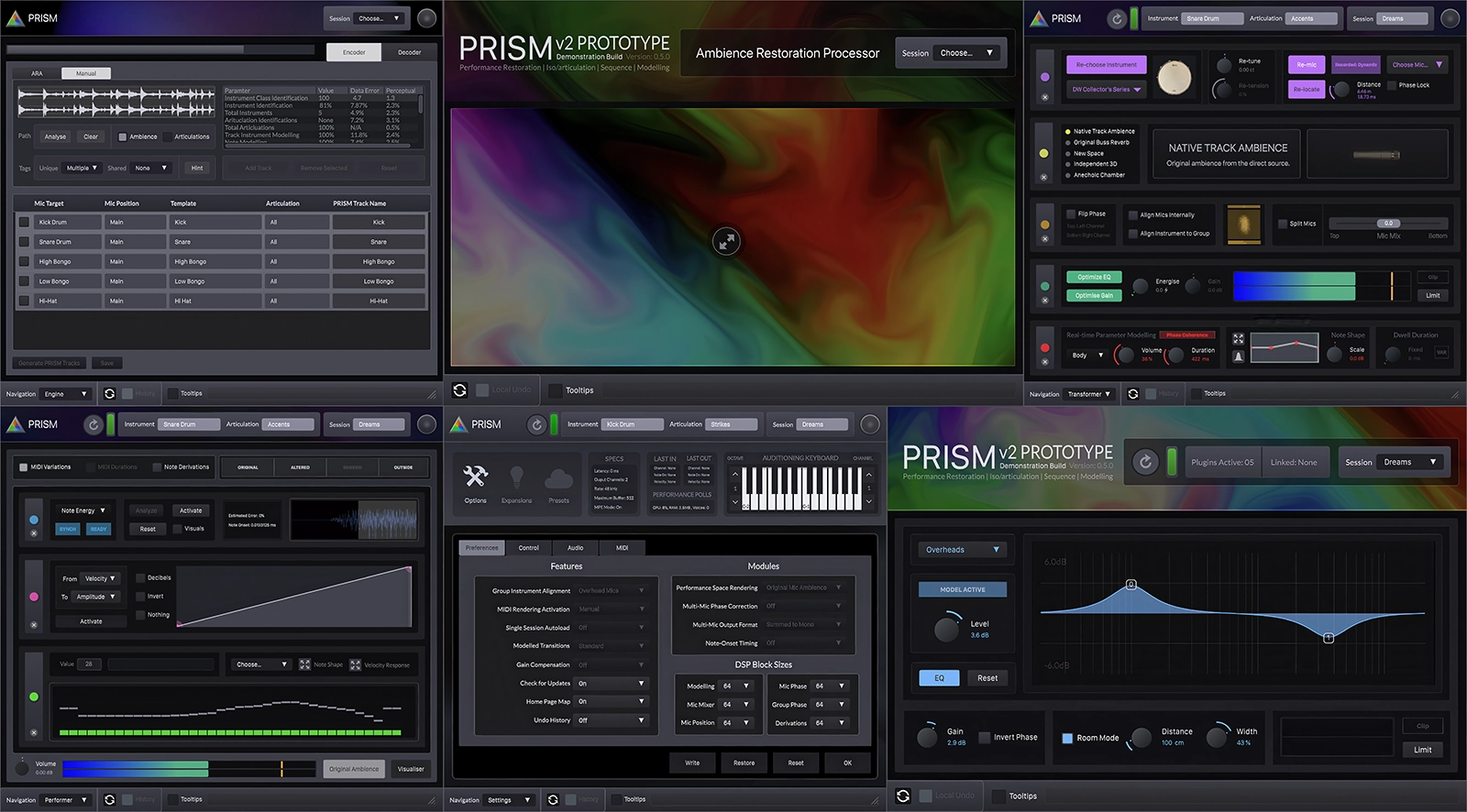Enable the Ambience checkbox in Engine panel

123,137
